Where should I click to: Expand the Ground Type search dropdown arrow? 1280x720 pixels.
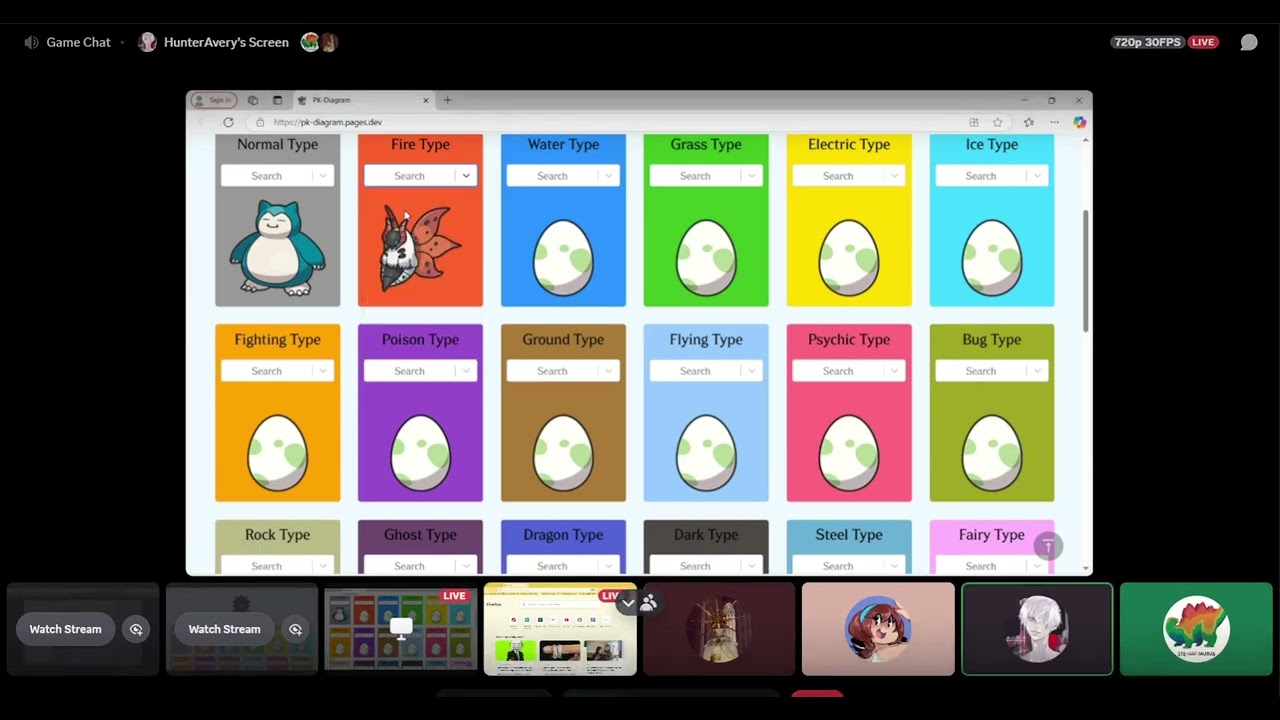coord(609,371)
